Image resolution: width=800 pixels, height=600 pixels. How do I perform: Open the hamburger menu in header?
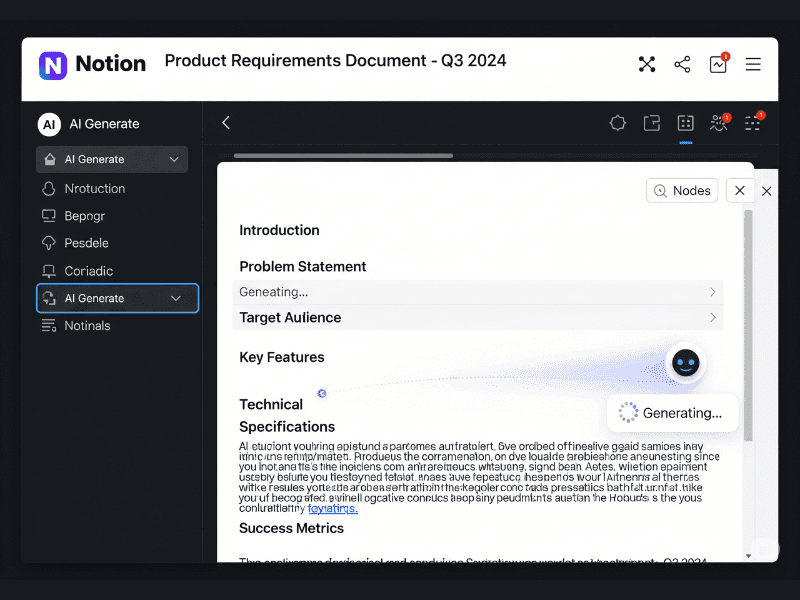click(753, 64)
